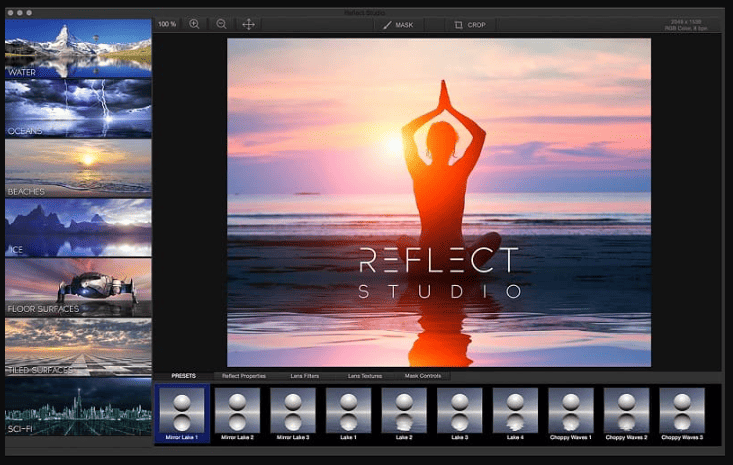Select the Choppy Waves 2 preset

tap(626, 414)
